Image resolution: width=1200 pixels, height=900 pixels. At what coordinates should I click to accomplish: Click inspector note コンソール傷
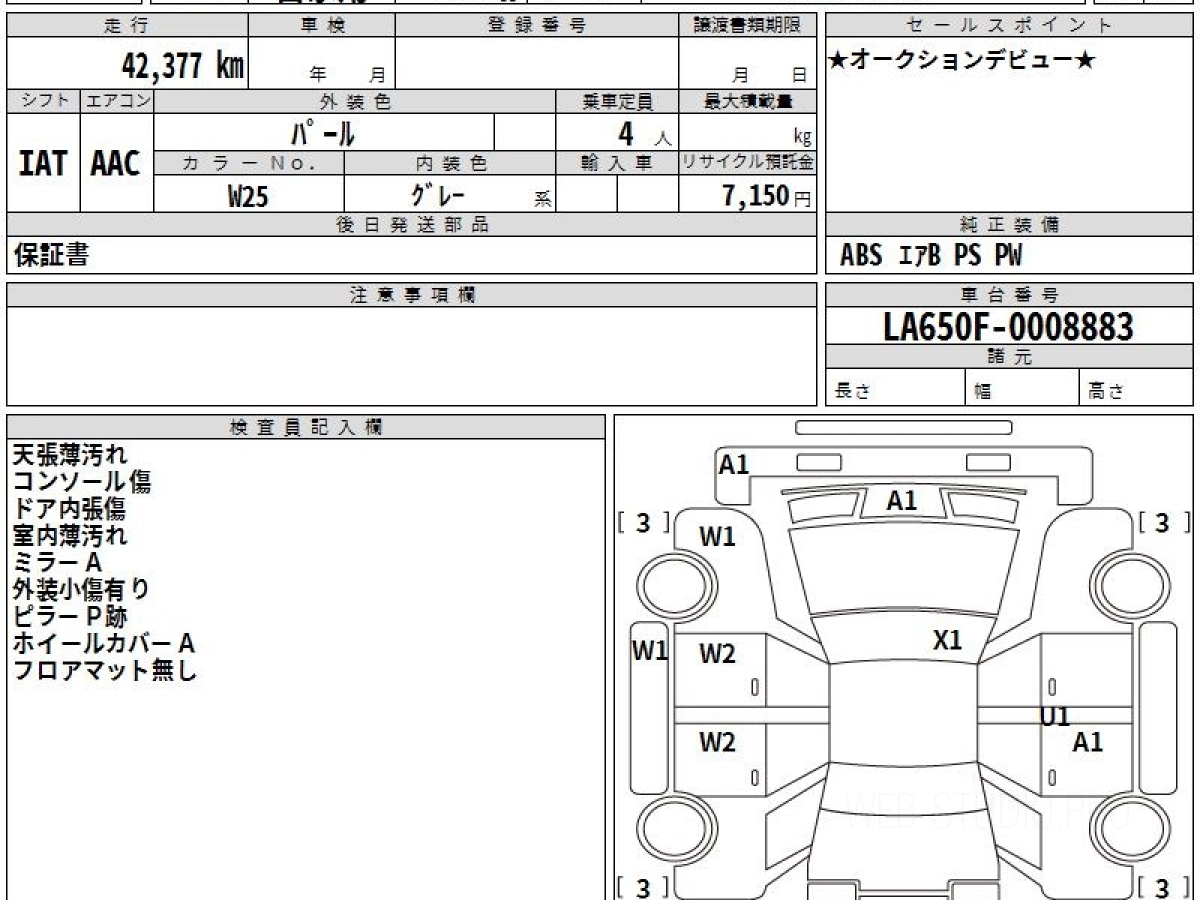pyautogui.click(x=82, y=482)
